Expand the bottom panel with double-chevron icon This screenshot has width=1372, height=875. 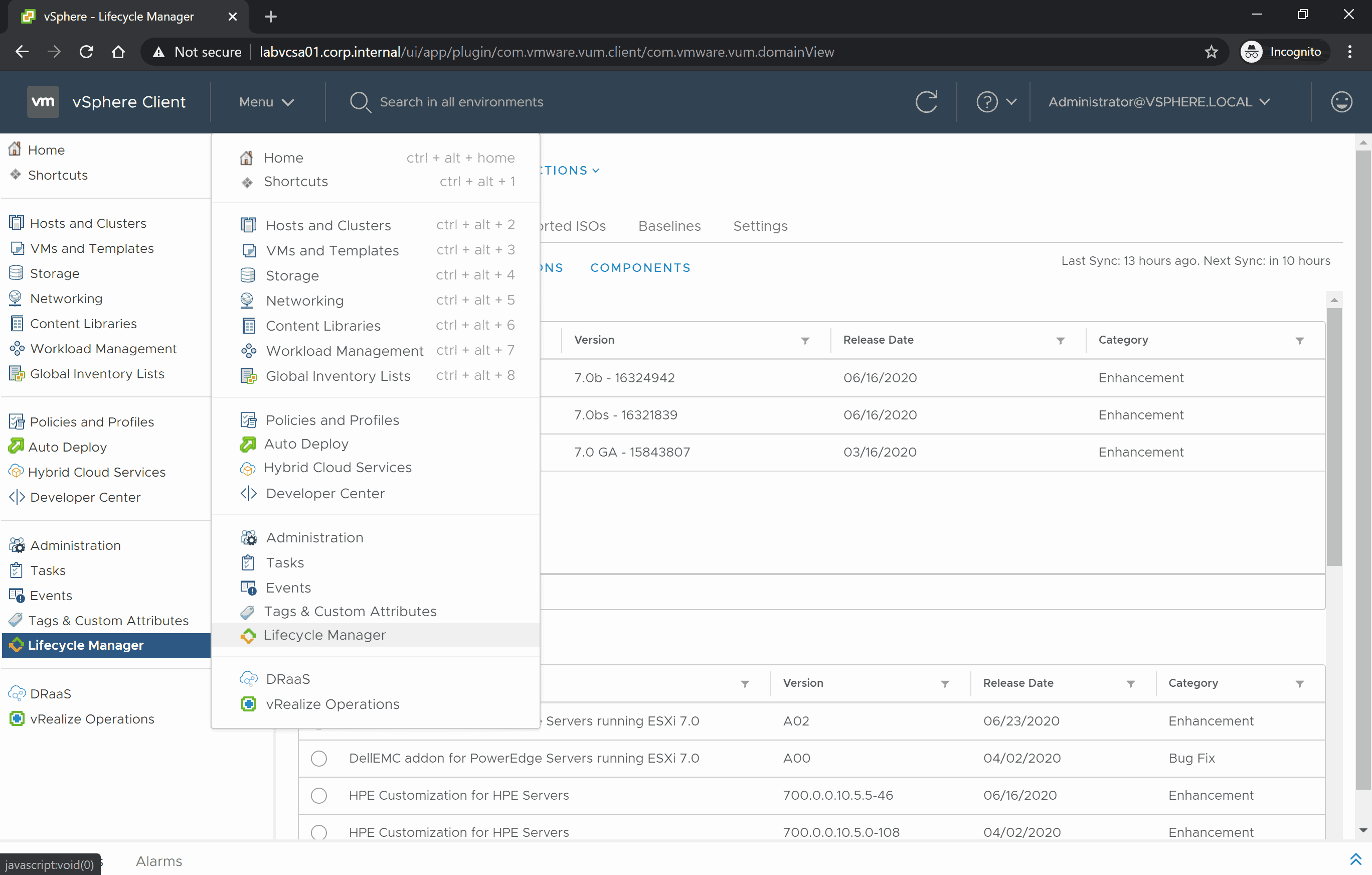pyautogui.click(x=1355, y=859)
